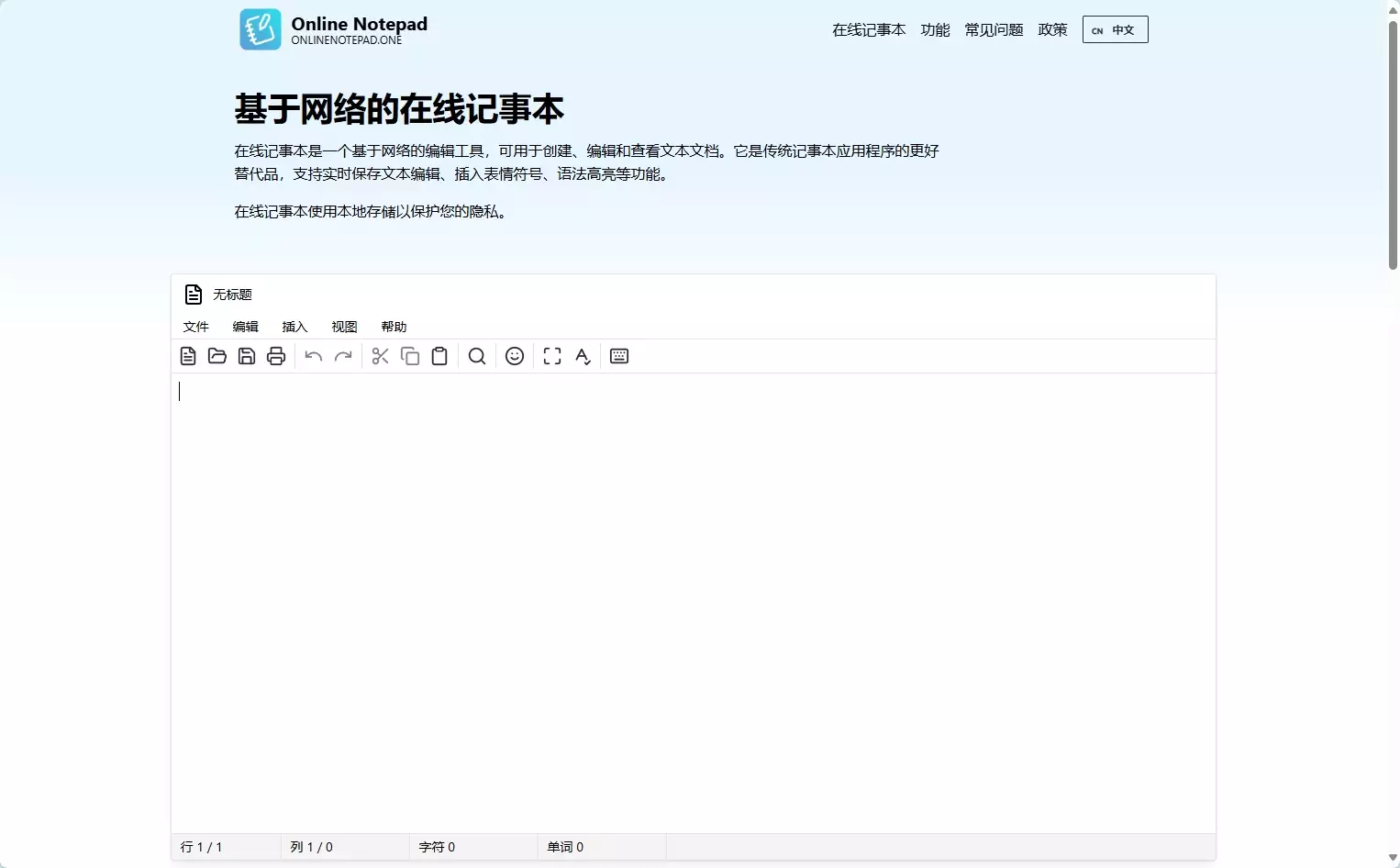1400x868 pixels.
Task: Cut selection with the scissors icon
Action: click(381, 356)
